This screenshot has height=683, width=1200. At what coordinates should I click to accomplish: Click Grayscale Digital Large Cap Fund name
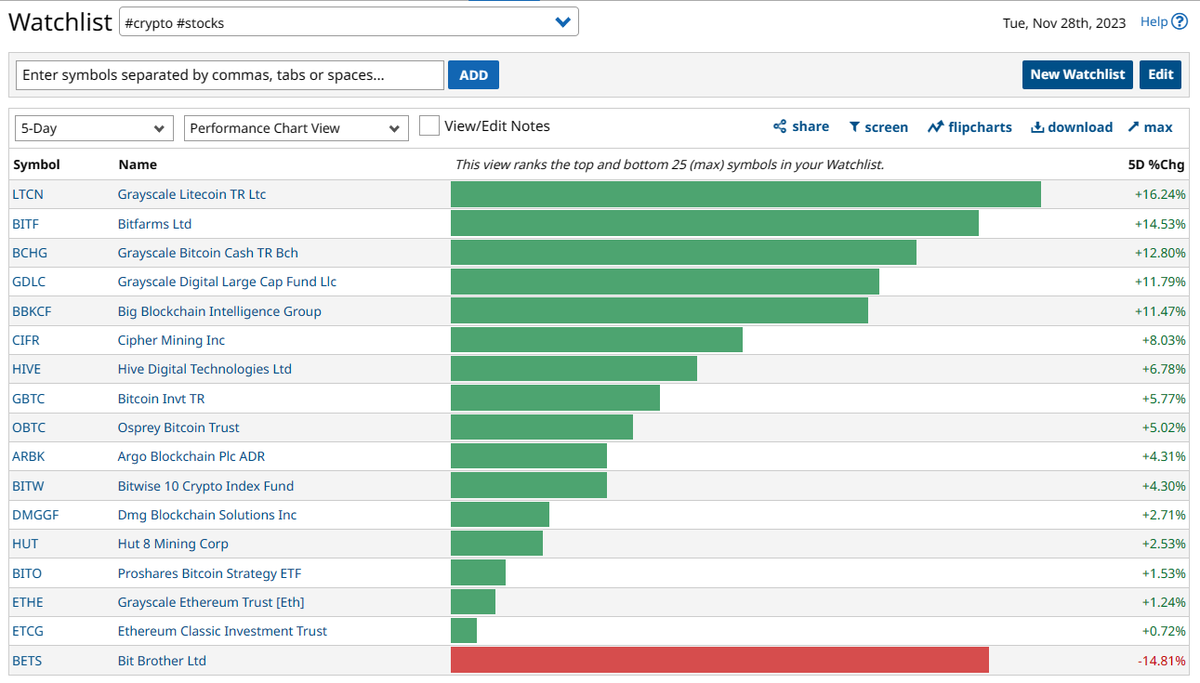tap(227, 282)
